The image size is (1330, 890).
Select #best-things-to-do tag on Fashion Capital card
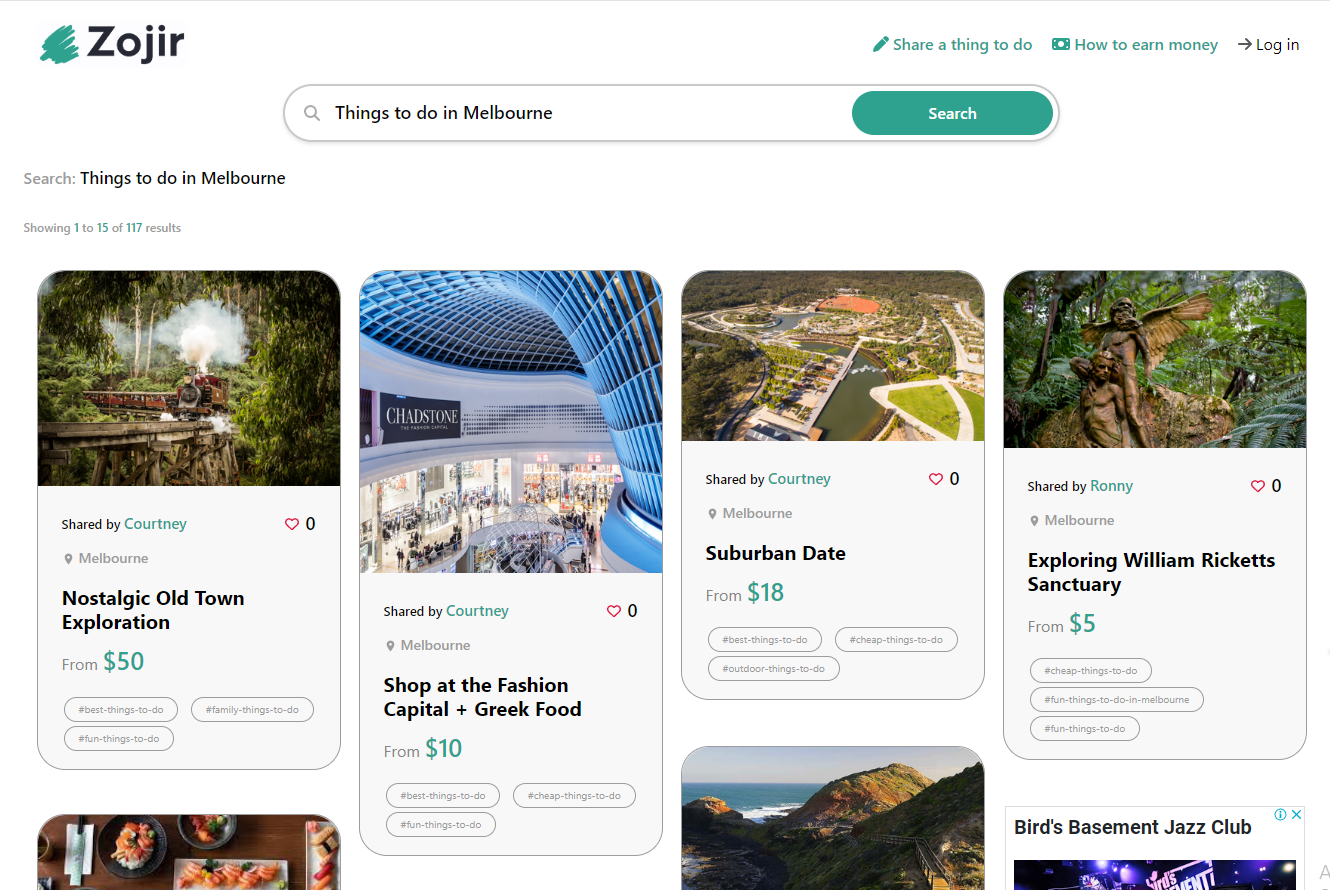pos(443,796)
